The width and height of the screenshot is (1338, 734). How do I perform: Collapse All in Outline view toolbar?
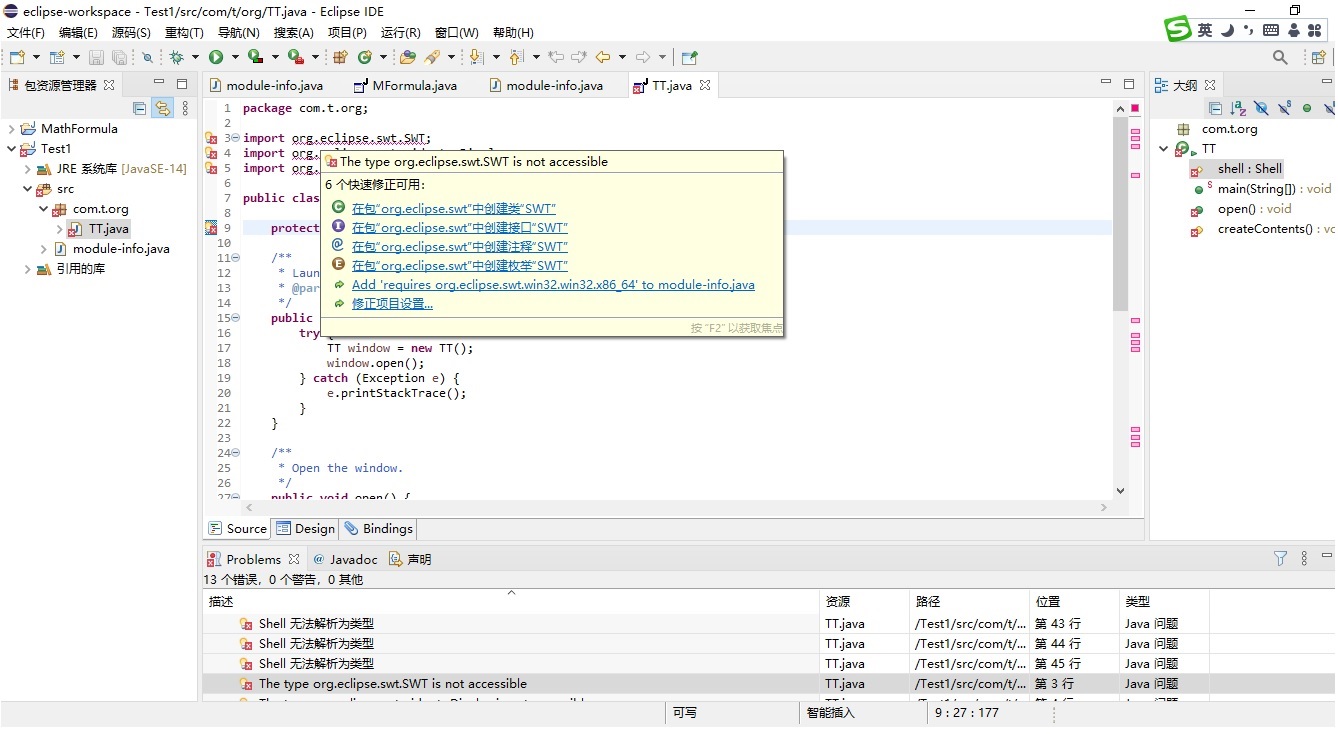pyautogui.click(x=1215, y=108)
